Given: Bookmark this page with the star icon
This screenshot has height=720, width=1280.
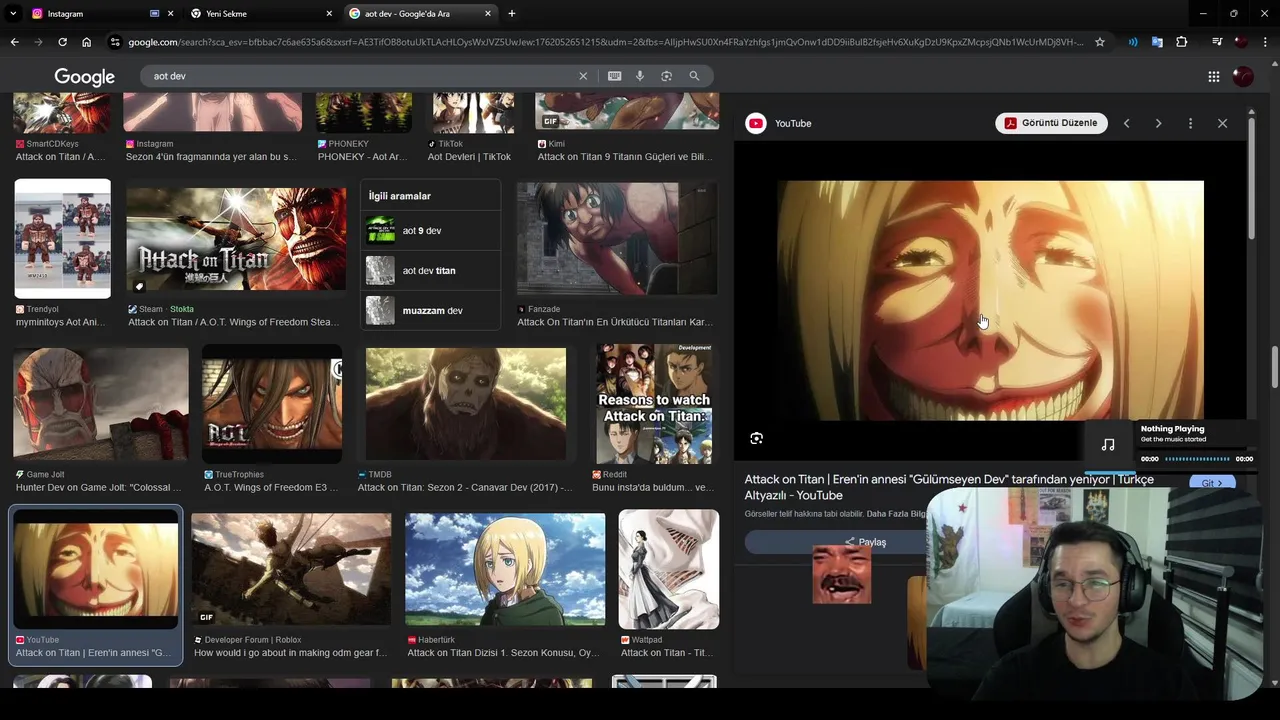Looking at the screenshot, I should tap(1100, 42).
